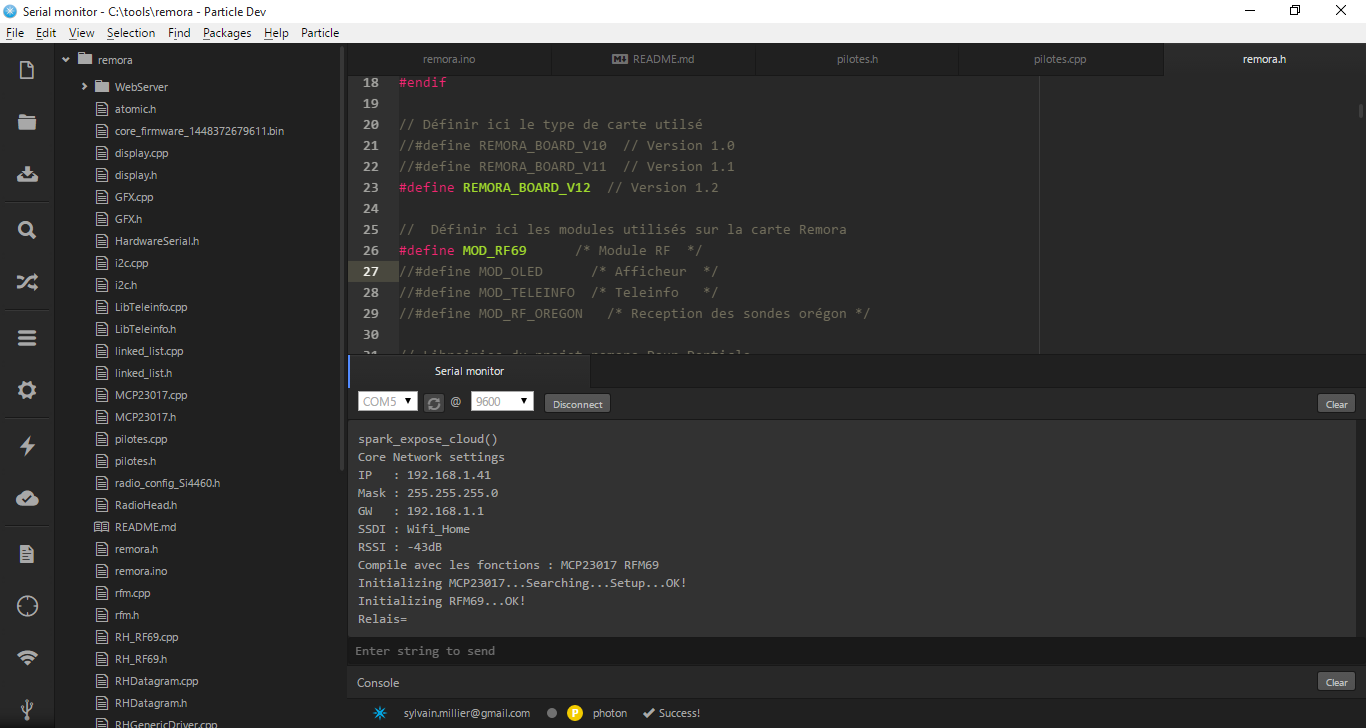
Task: Open the WiFi setup icon
Action: click(27, 658)
